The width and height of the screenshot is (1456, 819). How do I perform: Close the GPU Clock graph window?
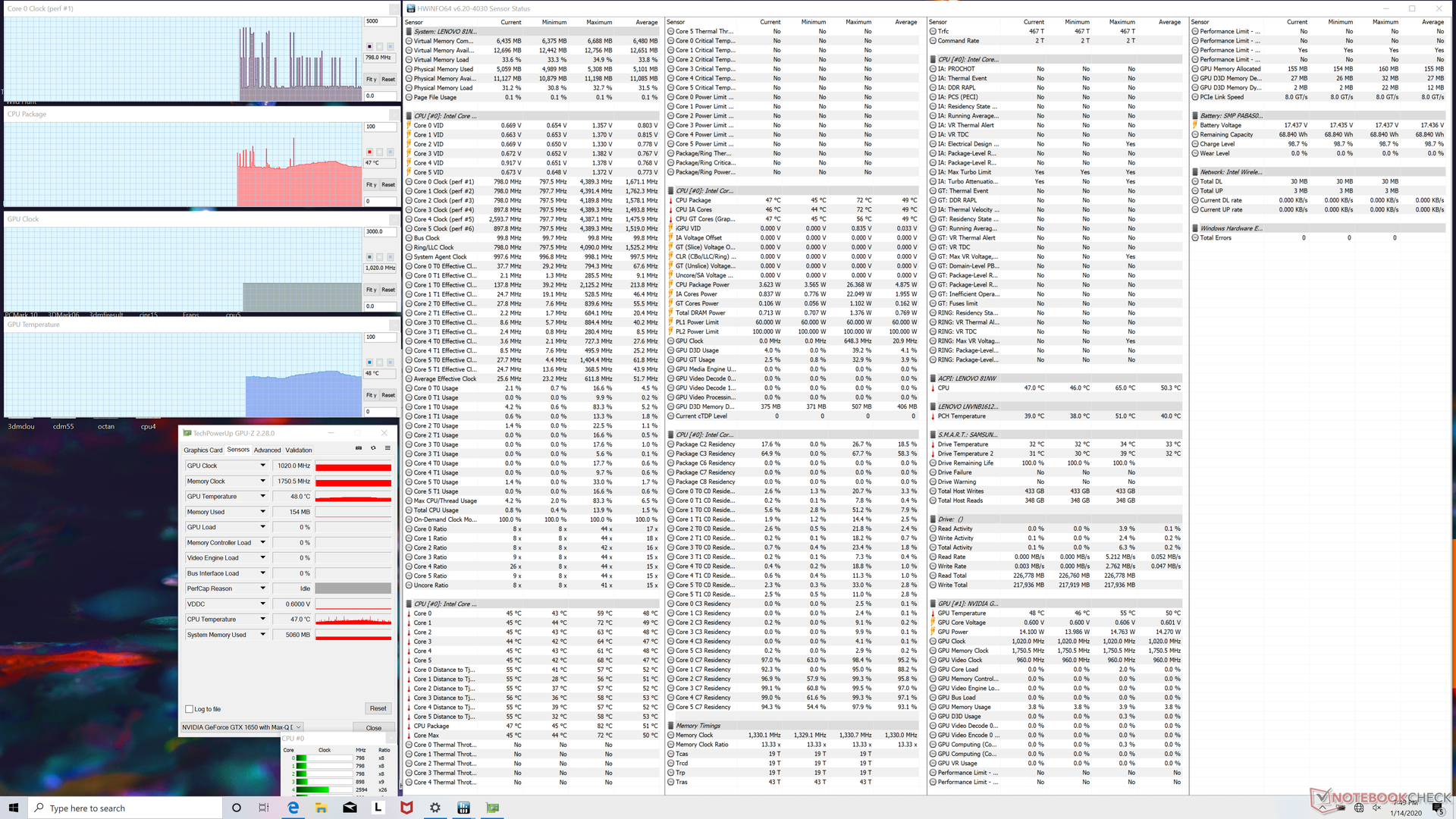[x=394, y=219]
